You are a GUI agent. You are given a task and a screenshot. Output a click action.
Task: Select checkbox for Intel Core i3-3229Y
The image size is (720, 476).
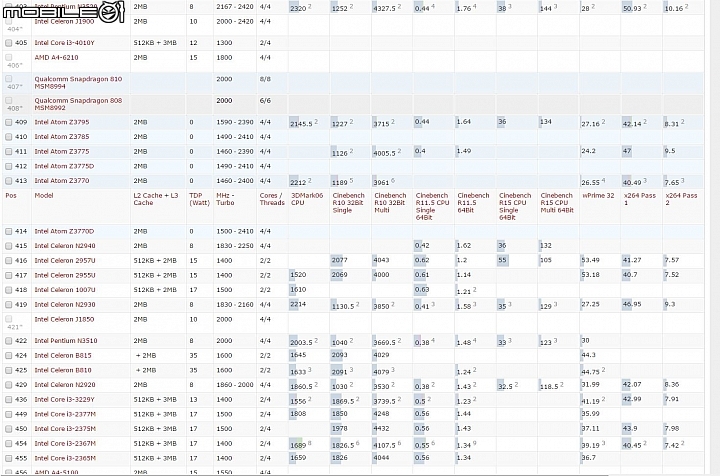tap(8, 399)
